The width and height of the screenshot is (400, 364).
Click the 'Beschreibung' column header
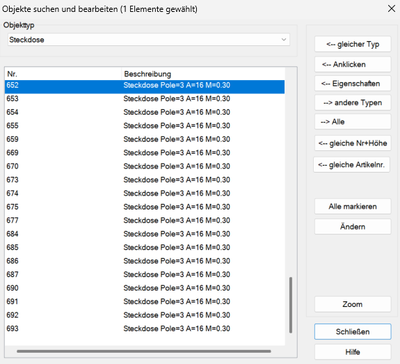click(x=203, y=74)
